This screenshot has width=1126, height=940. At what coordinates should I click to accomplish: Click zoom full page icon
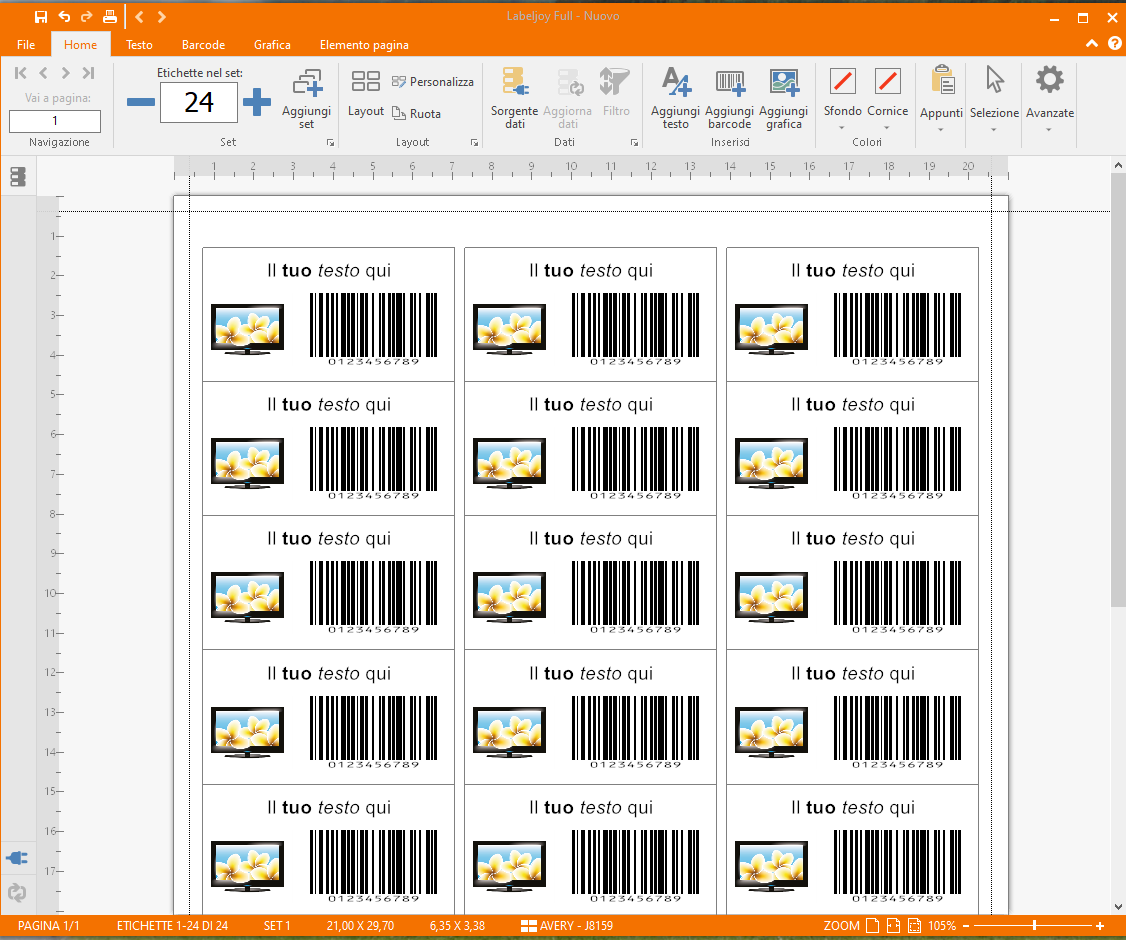[872, 926]
